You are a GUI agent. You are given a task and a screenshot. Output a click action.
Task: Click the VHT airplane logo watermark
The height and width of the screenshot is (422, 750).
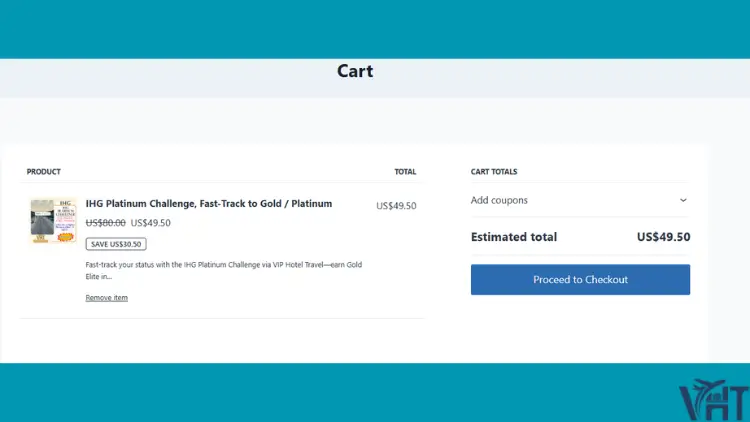pyautogui.click(x=714, y=400)
